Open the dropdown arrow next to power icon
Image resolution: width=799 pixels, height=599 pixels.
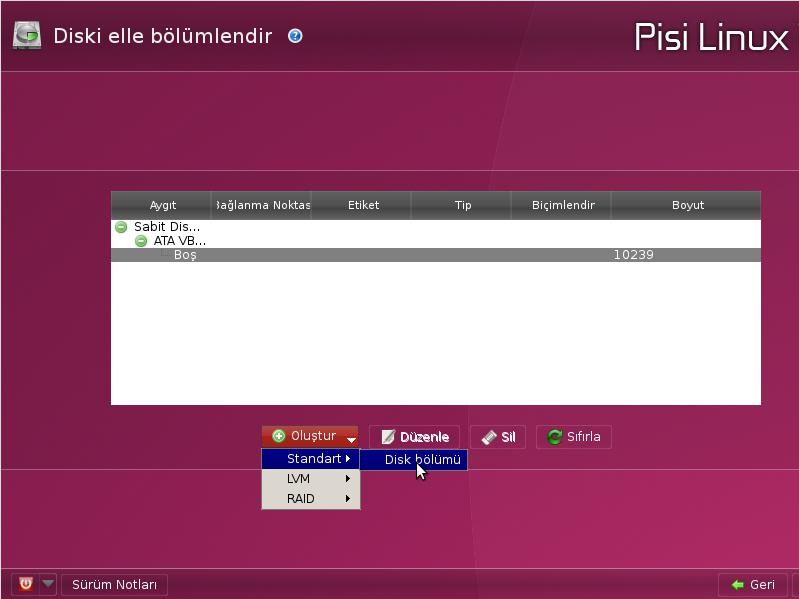(48, 584)
